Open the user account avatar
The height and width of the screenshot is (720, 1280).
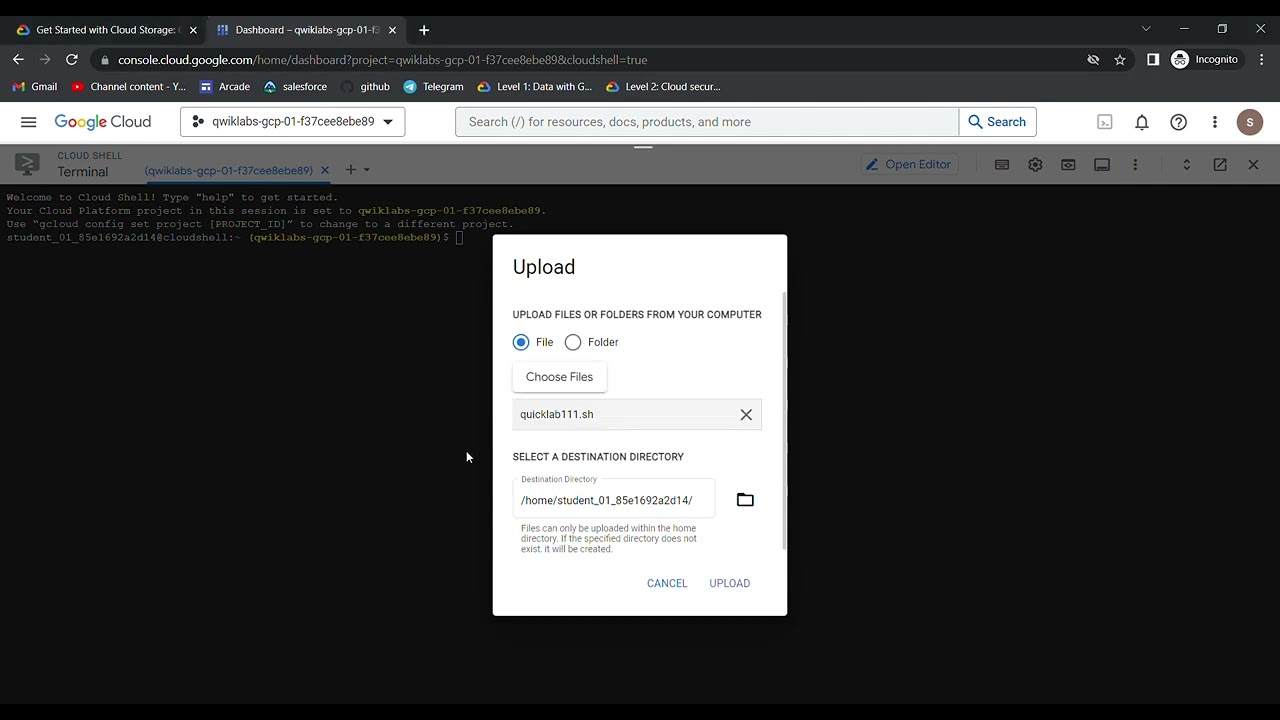click(x=1250, y=122)
